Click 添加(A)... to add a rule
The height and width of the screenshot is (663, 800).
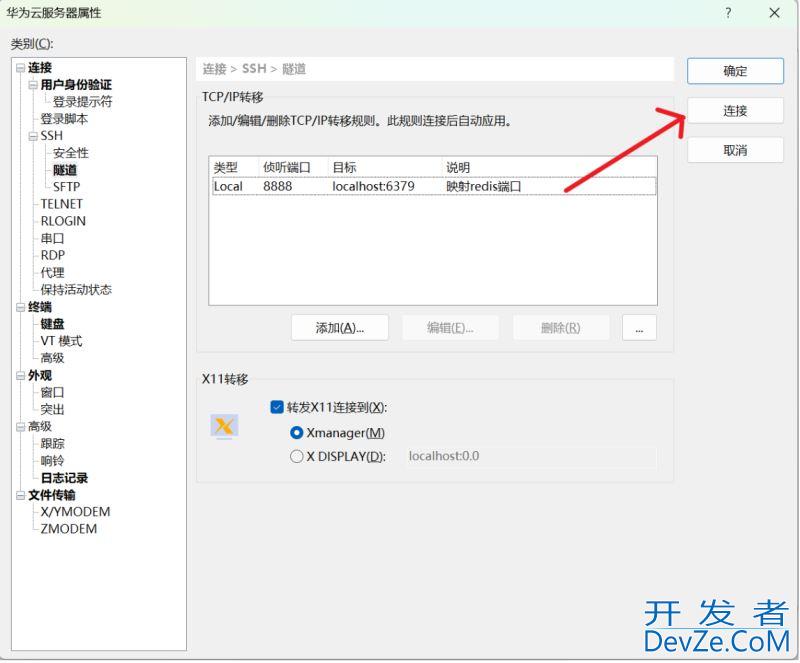[340, 328]
